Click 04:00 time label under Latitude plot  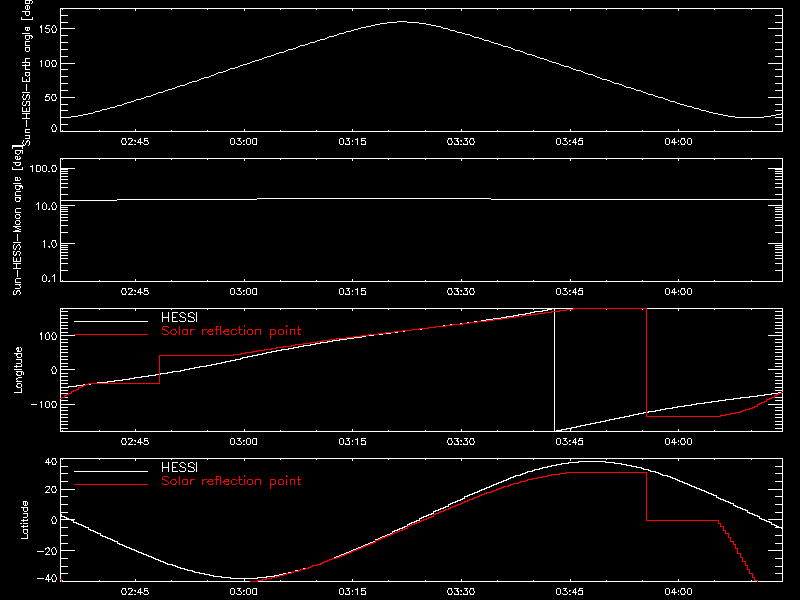pos(678,592)
